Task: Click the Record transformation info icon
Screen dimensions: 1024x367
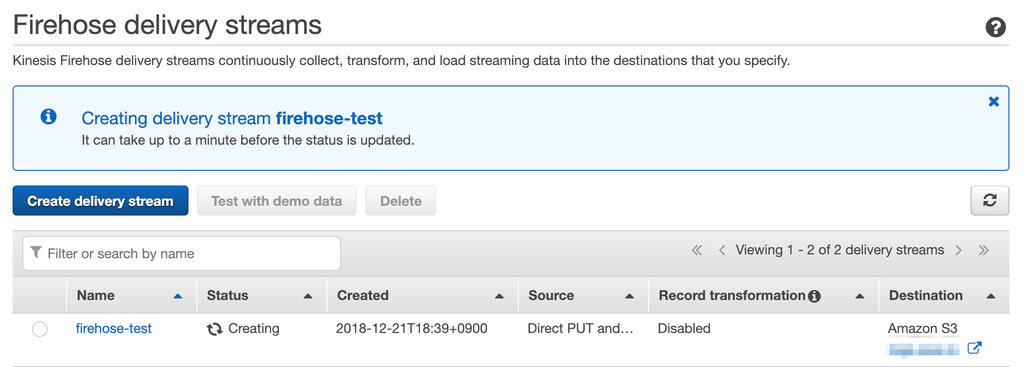Action: [x=814, y=296]
